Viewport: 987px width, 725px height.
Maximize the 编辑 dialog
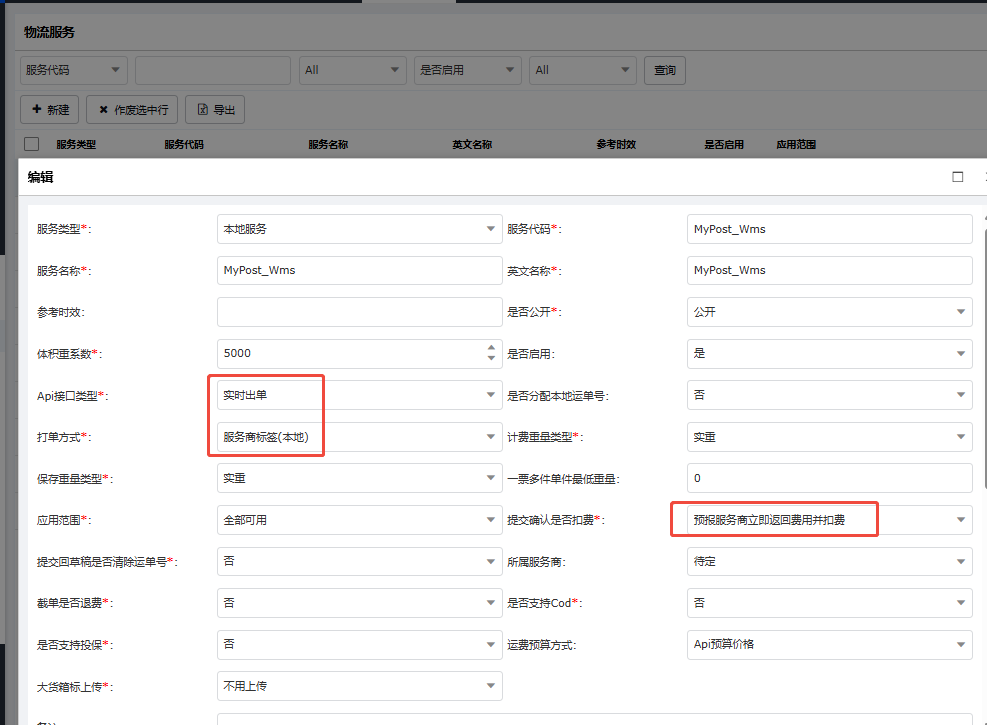click(x=957, y=177)
